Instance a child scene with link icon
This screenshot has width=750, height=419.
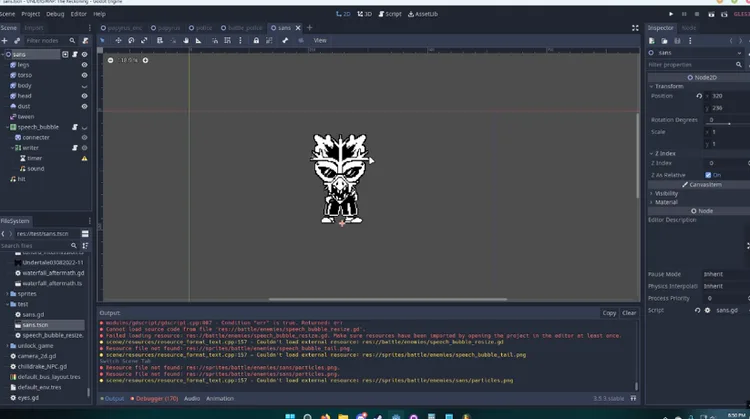coord(17,41)
